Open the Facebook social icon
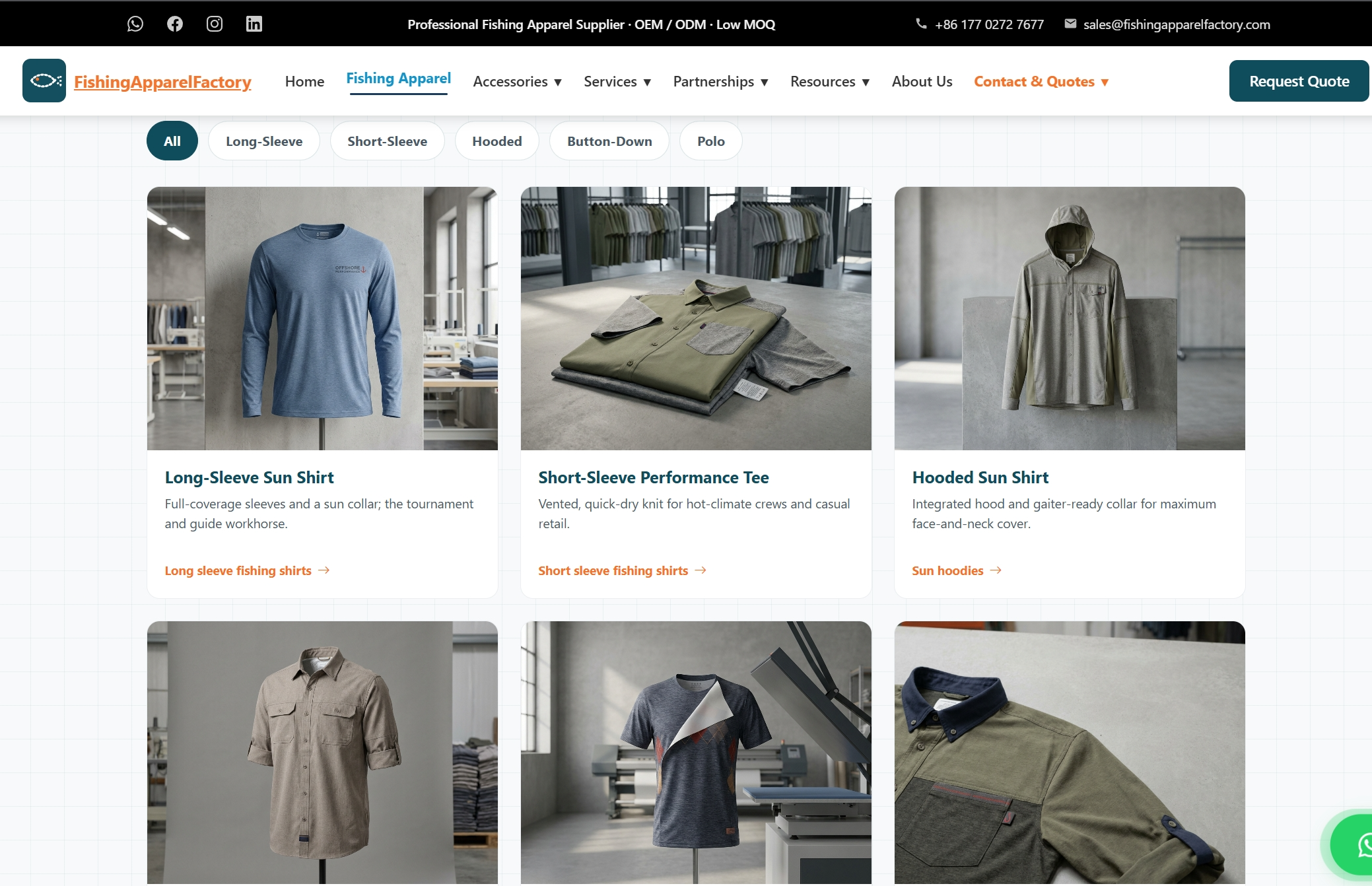 point(175,24)
